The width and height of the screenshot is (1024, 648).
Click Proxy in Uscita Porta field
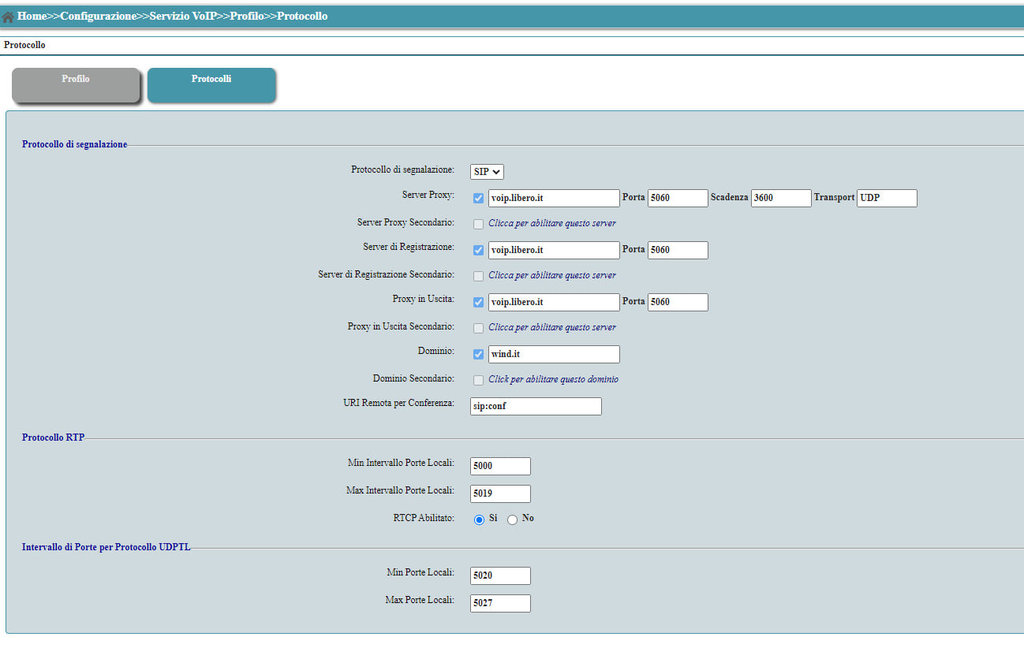click(677, 302)
